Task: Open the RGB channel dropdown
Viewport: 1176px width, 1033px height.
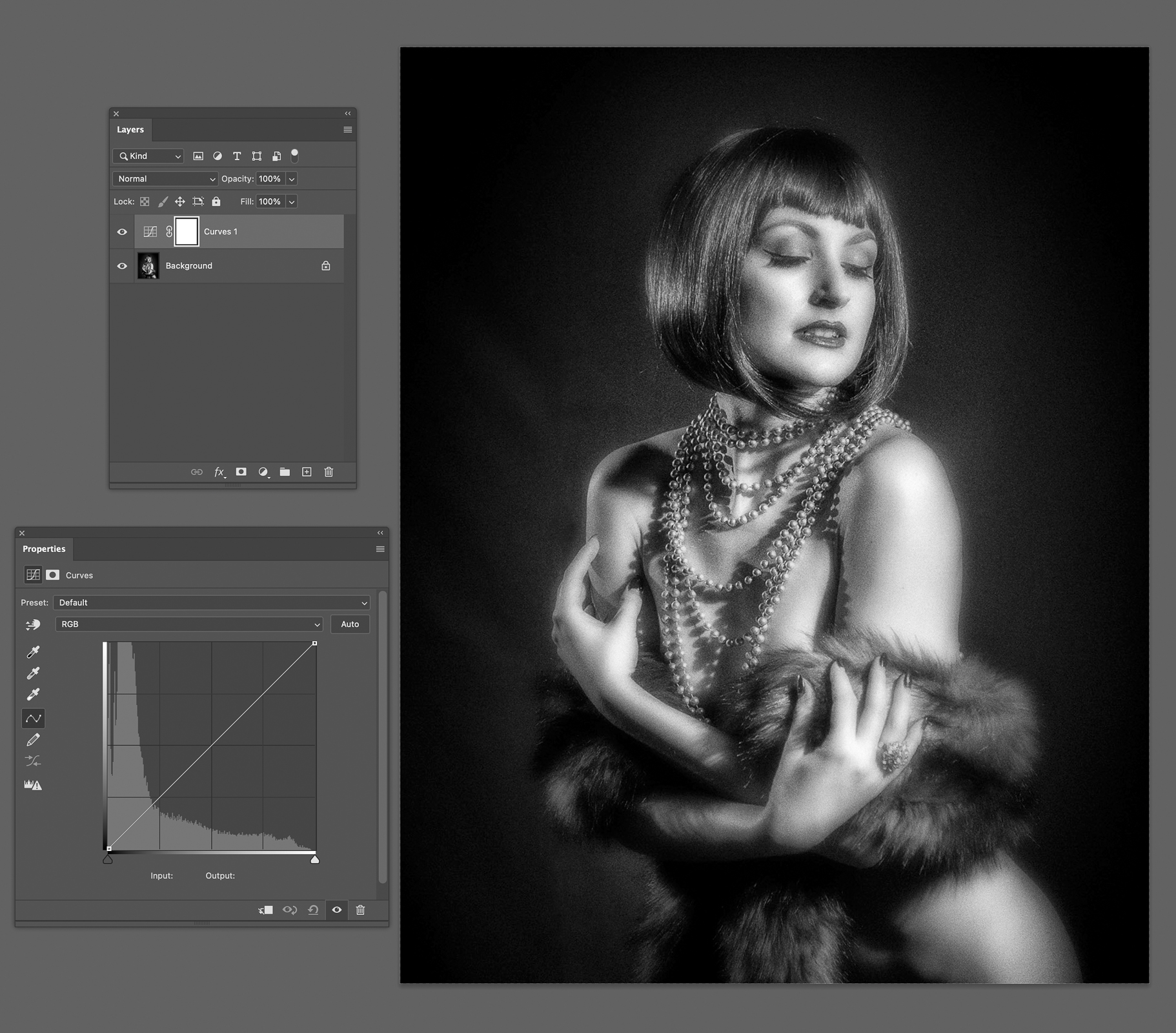Action: click(189, 624)
